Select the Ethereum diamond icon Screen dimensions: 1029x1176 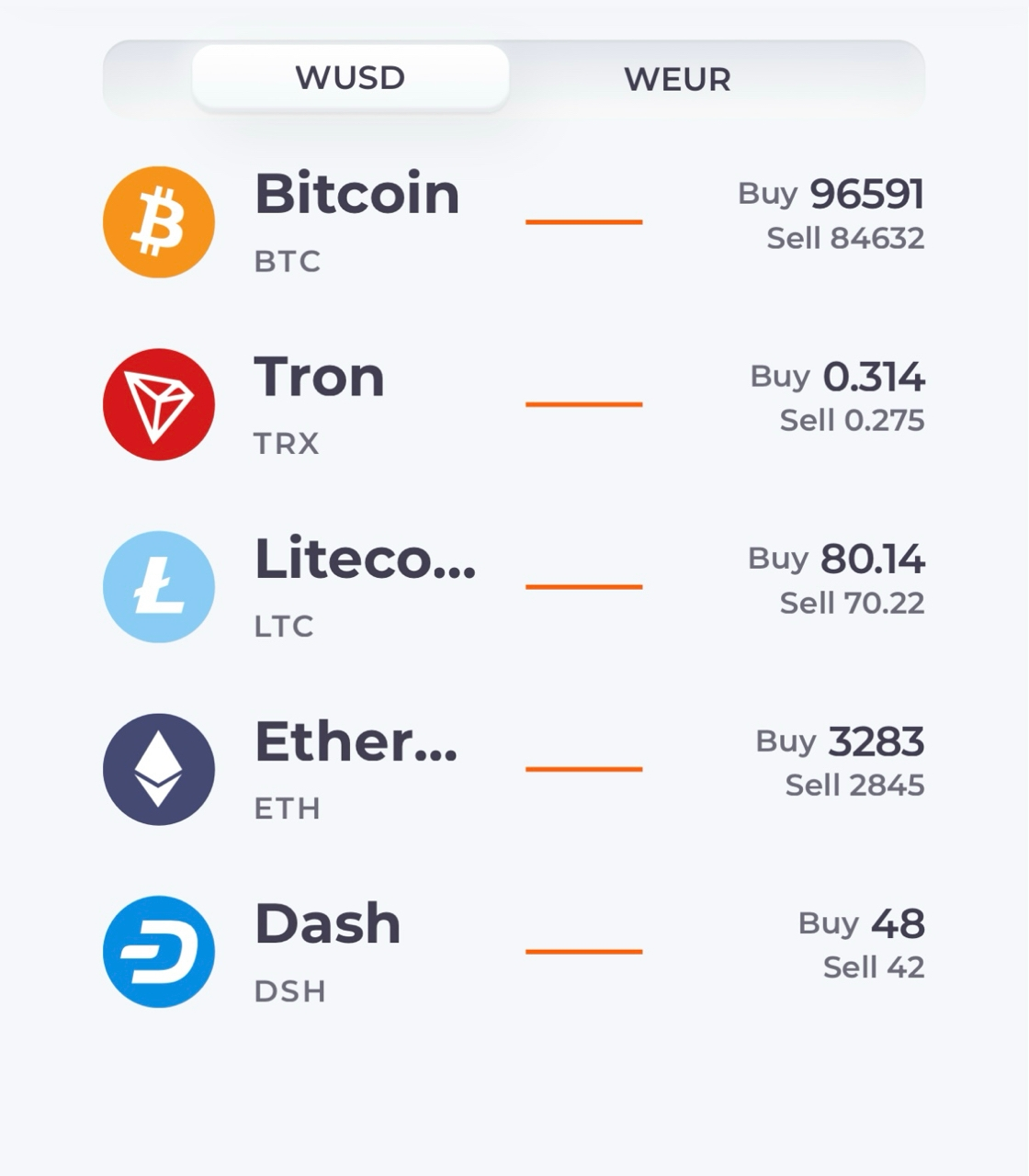click(158, 769)
